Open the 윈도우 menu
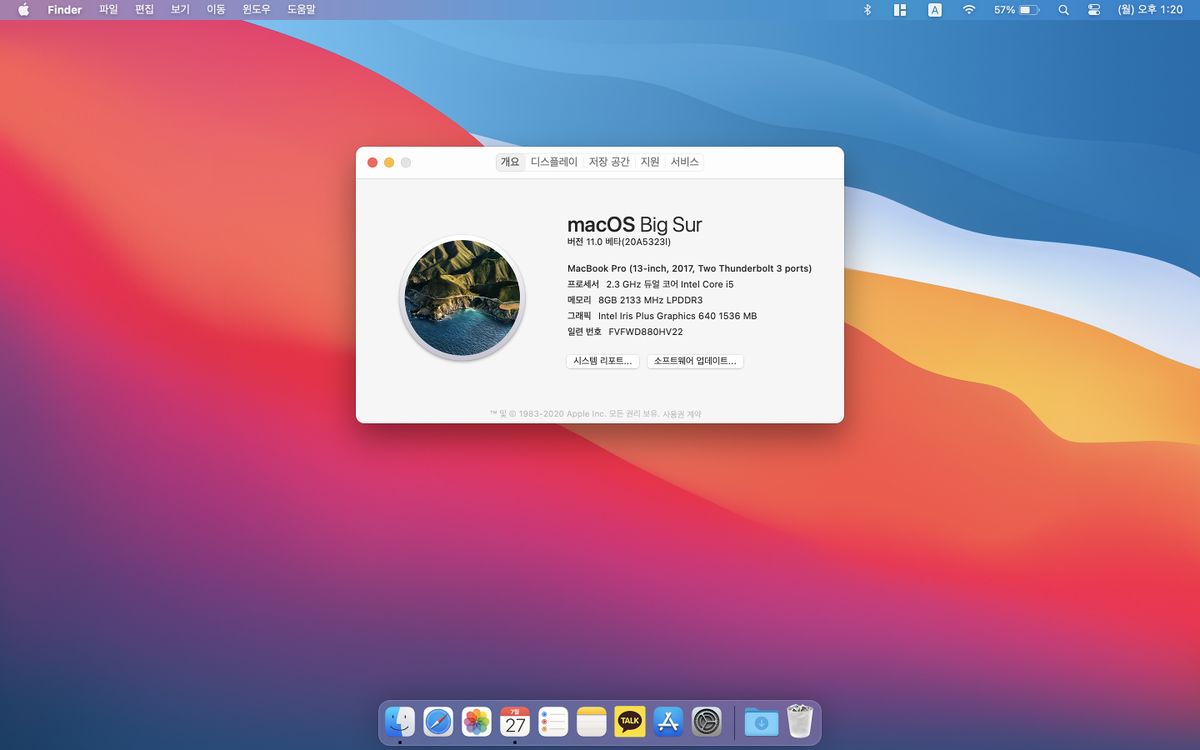 tap(257, 9)
